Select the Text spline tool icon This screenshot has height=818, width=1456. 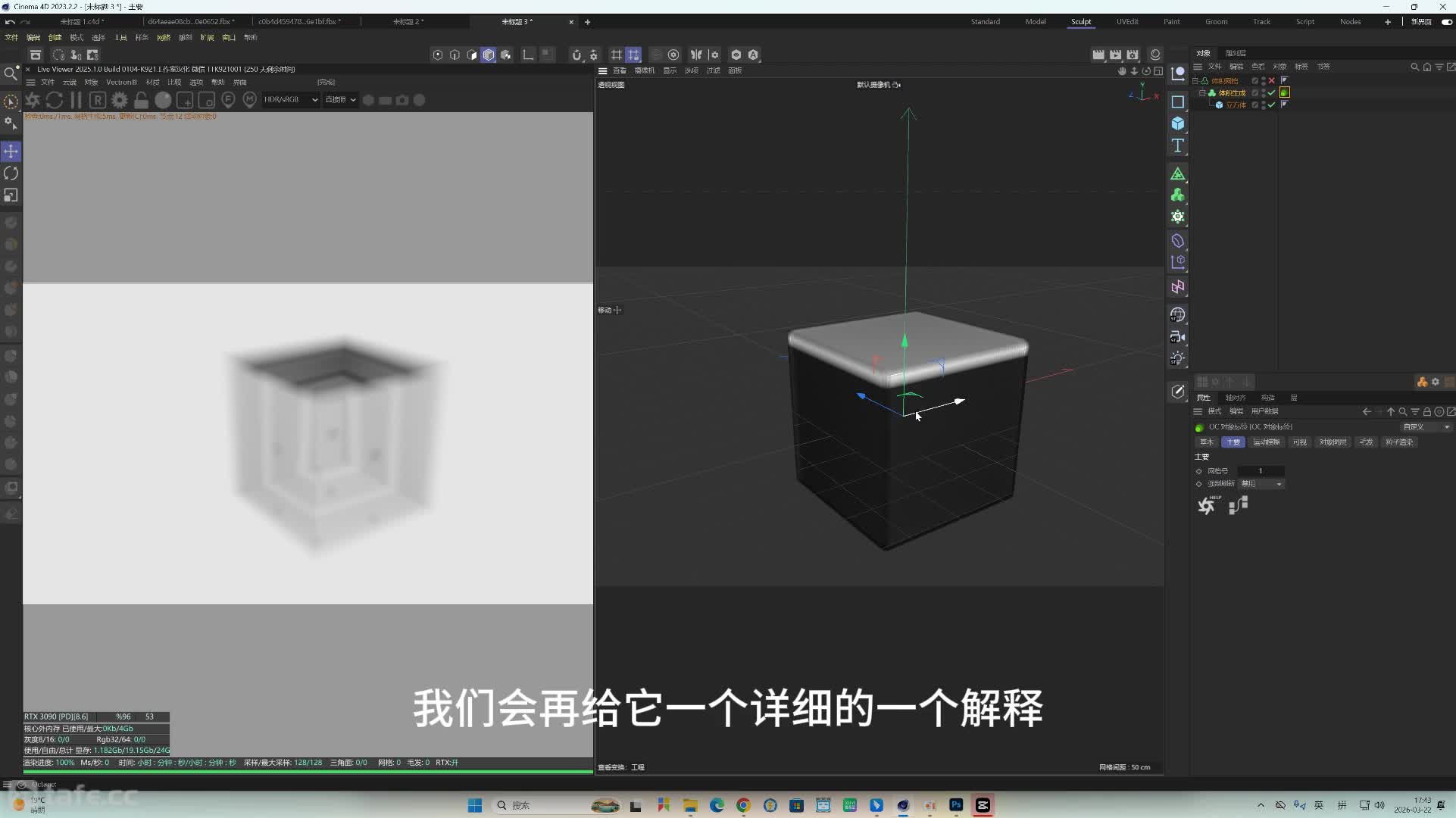tap(1178, 145)
